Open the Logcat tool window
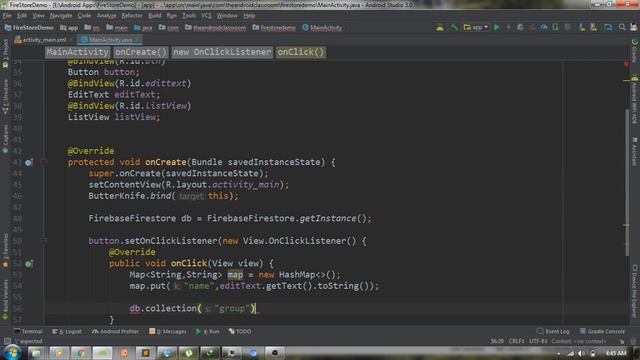The height and width of the screenshot is (360, 640). [67, 331]
